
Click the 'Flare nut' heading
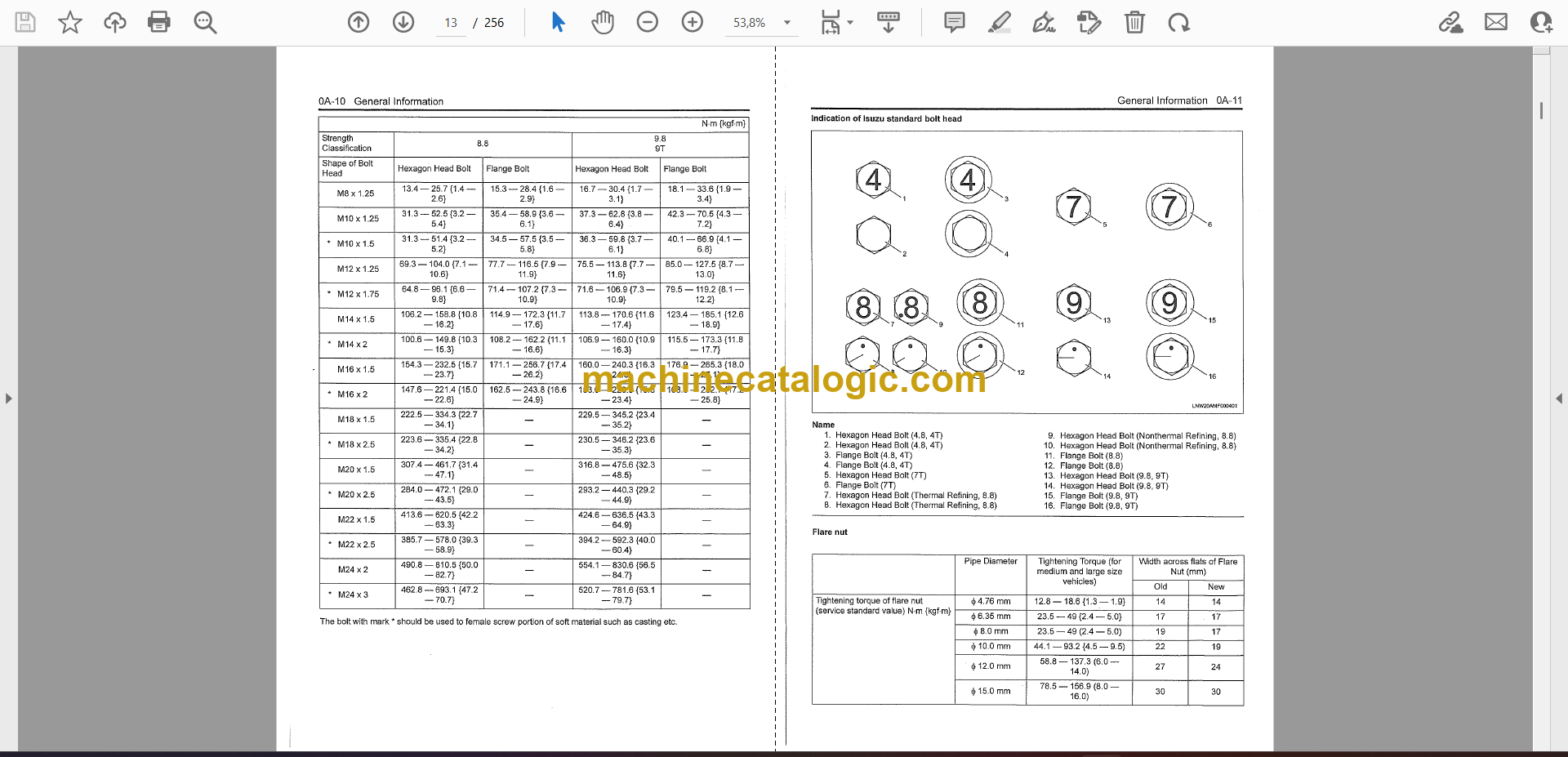830,532
